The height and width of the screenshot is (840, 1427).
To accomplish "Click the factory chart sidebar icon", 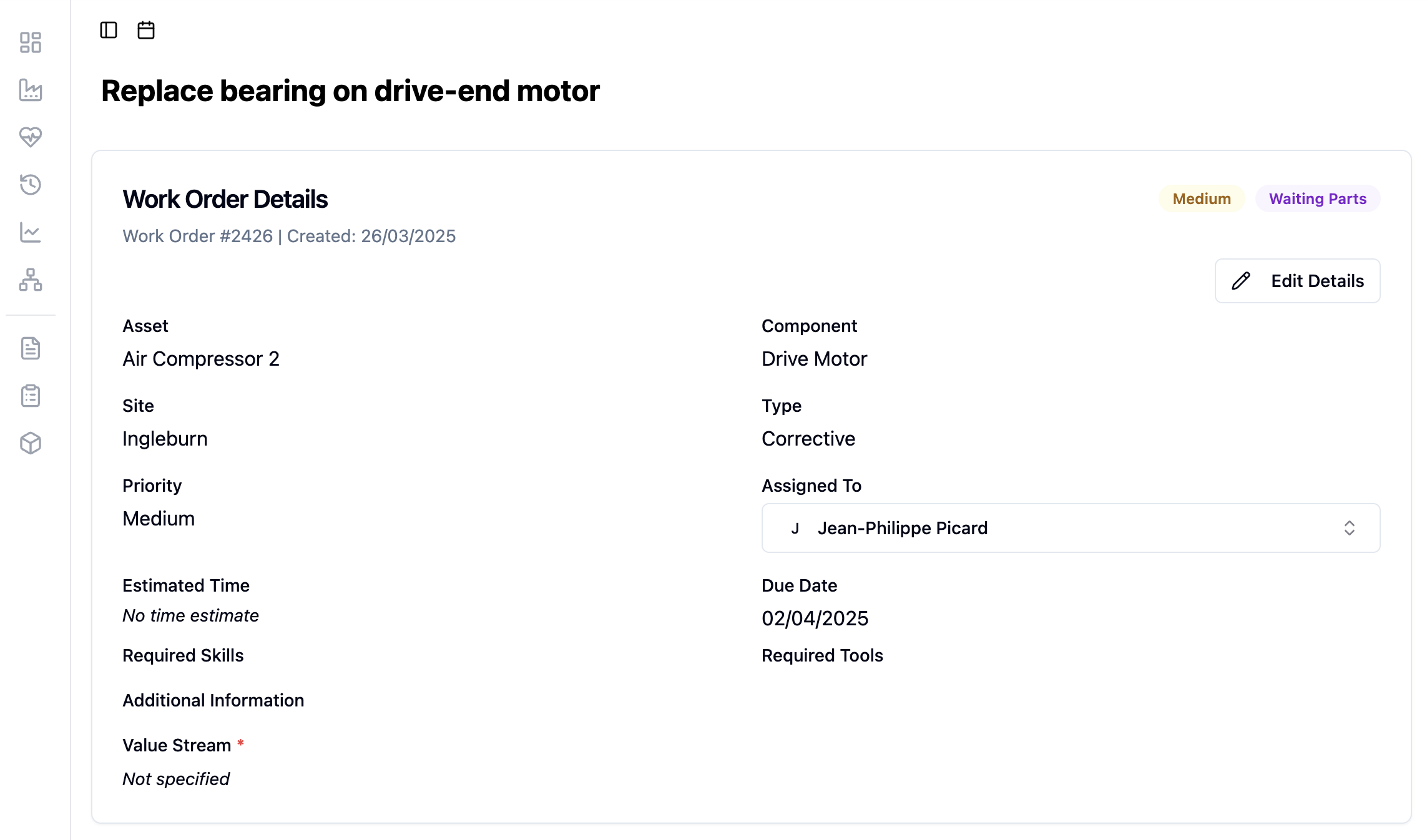I will click(31, 90).
